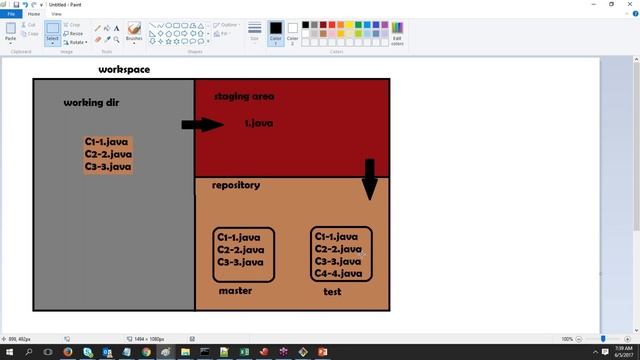Switch to the View ribbon tab
The image size is (640, 360).
(56, 14)
